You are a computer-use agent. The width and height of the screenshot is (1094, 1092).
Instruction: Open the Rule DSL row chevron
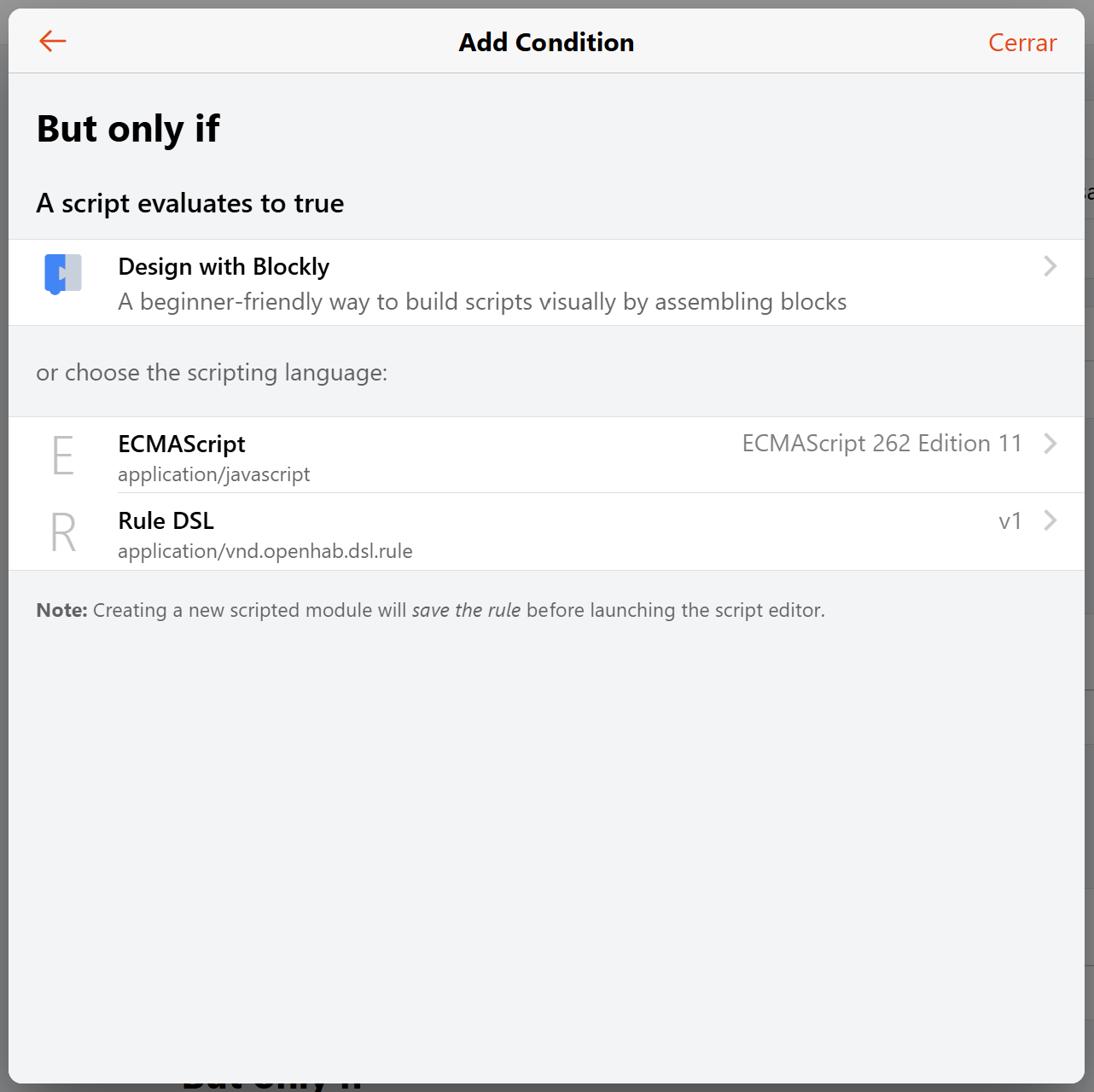(x=1050, y=520)
